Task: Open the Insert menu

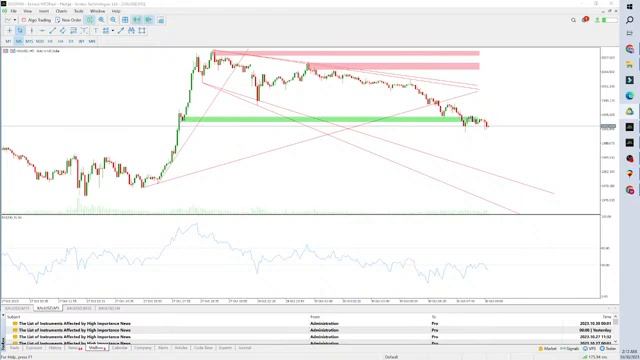Action: tap(44, 11)
